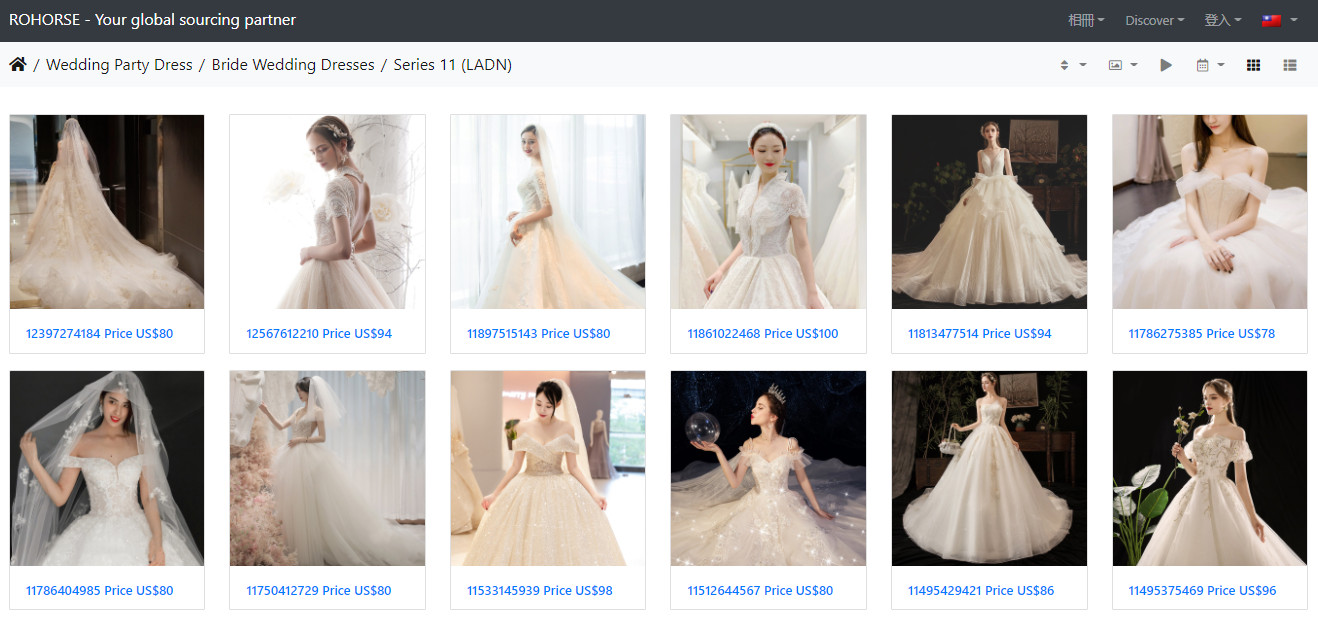Screen dimensions: 1318x618
Task: Open product link 11861022468 Price US$100
Action: coord(762,334)
